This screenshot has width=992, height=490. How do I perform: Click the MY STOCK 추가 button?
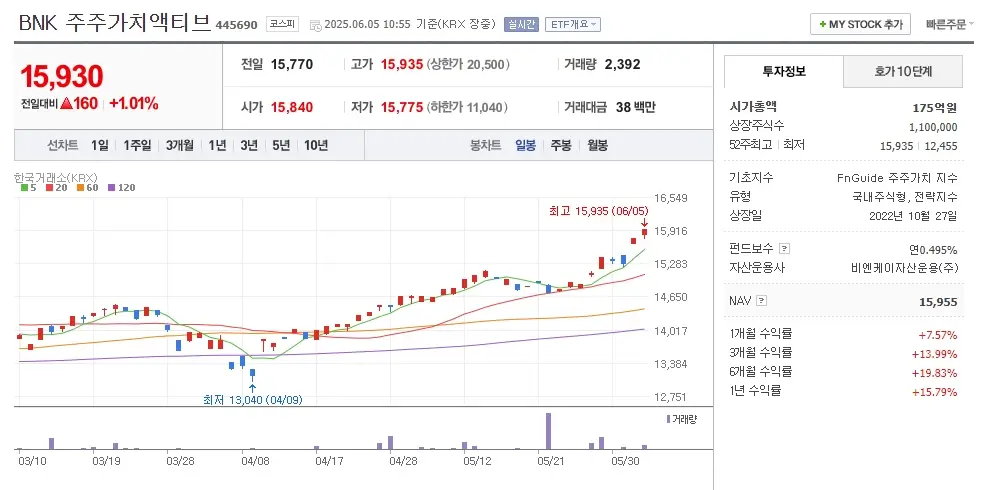(x=860, y=24)
